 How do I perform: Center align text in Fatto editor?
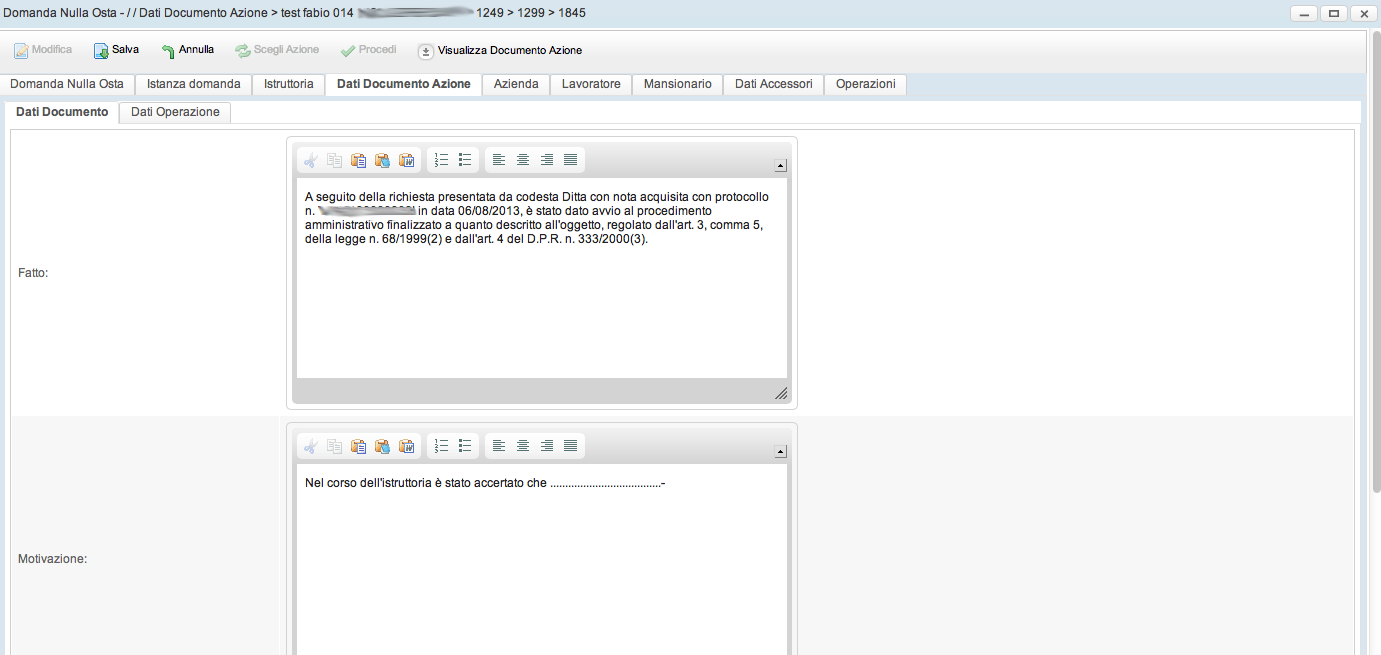(x=522, y=160)
